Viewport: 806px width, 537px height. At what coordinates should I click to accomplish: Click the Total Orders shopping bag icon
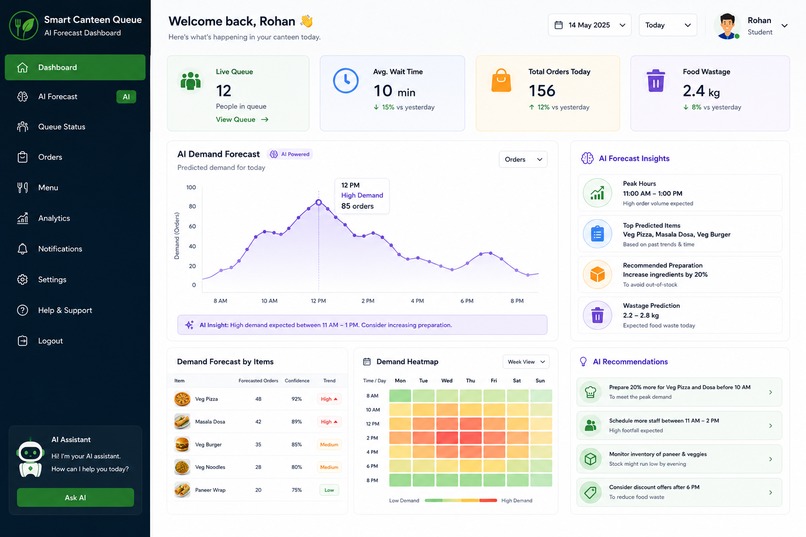click(501, 81)
